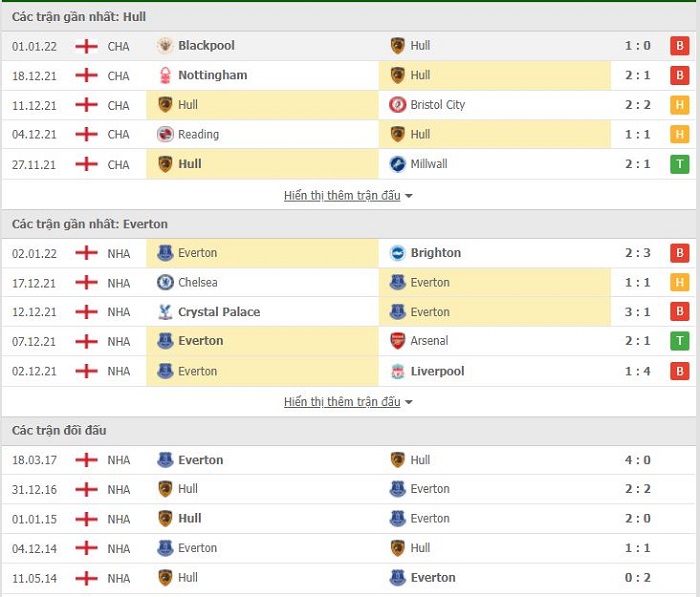The width and height of the screenshot is (700, 597).
Task: Click the Nottingham Forest crest icon
Action: click(x=165, y=75)
